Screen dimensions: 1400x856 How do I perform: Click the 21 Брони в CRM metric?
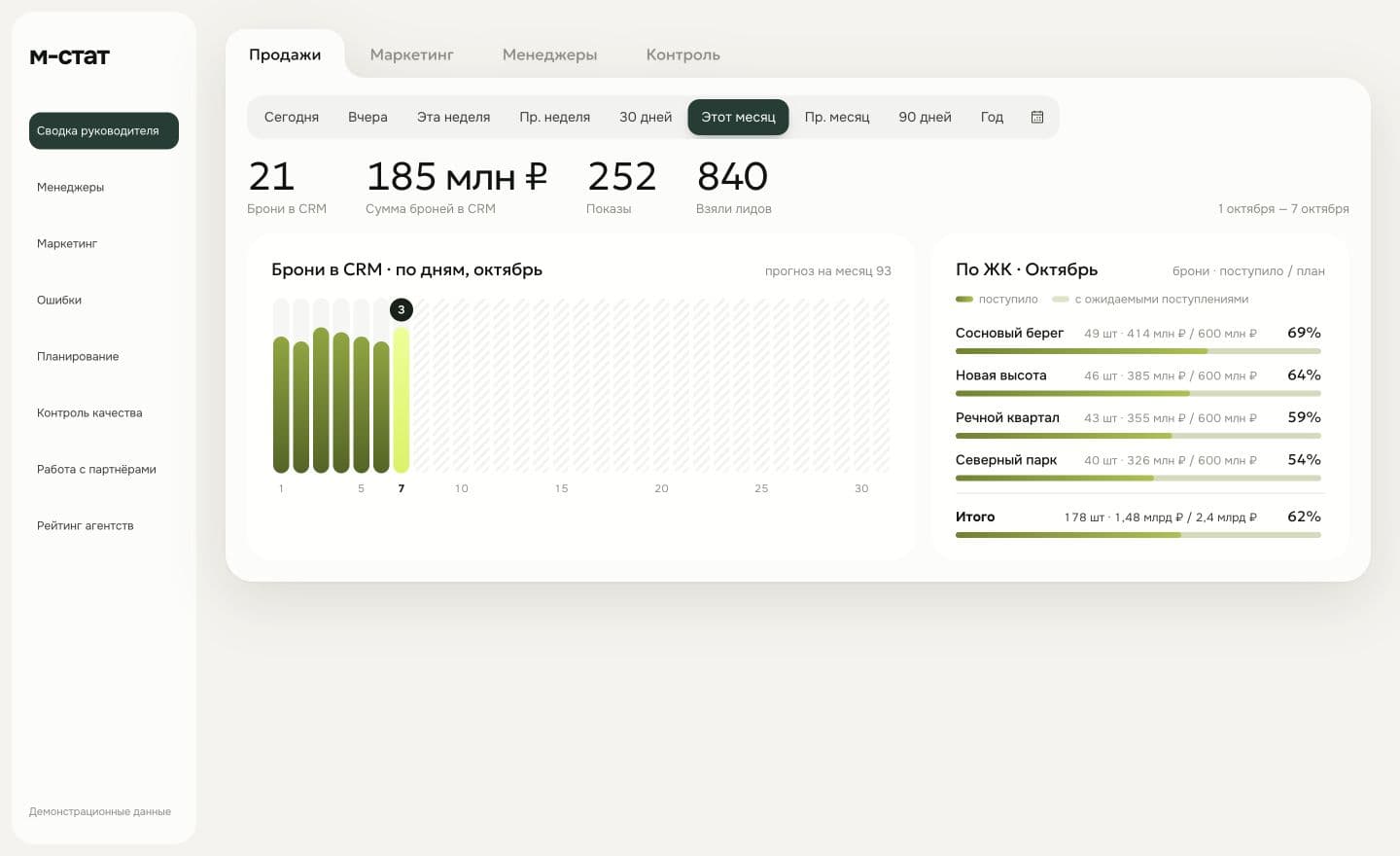pyautogui.click(x=286, y=186)
